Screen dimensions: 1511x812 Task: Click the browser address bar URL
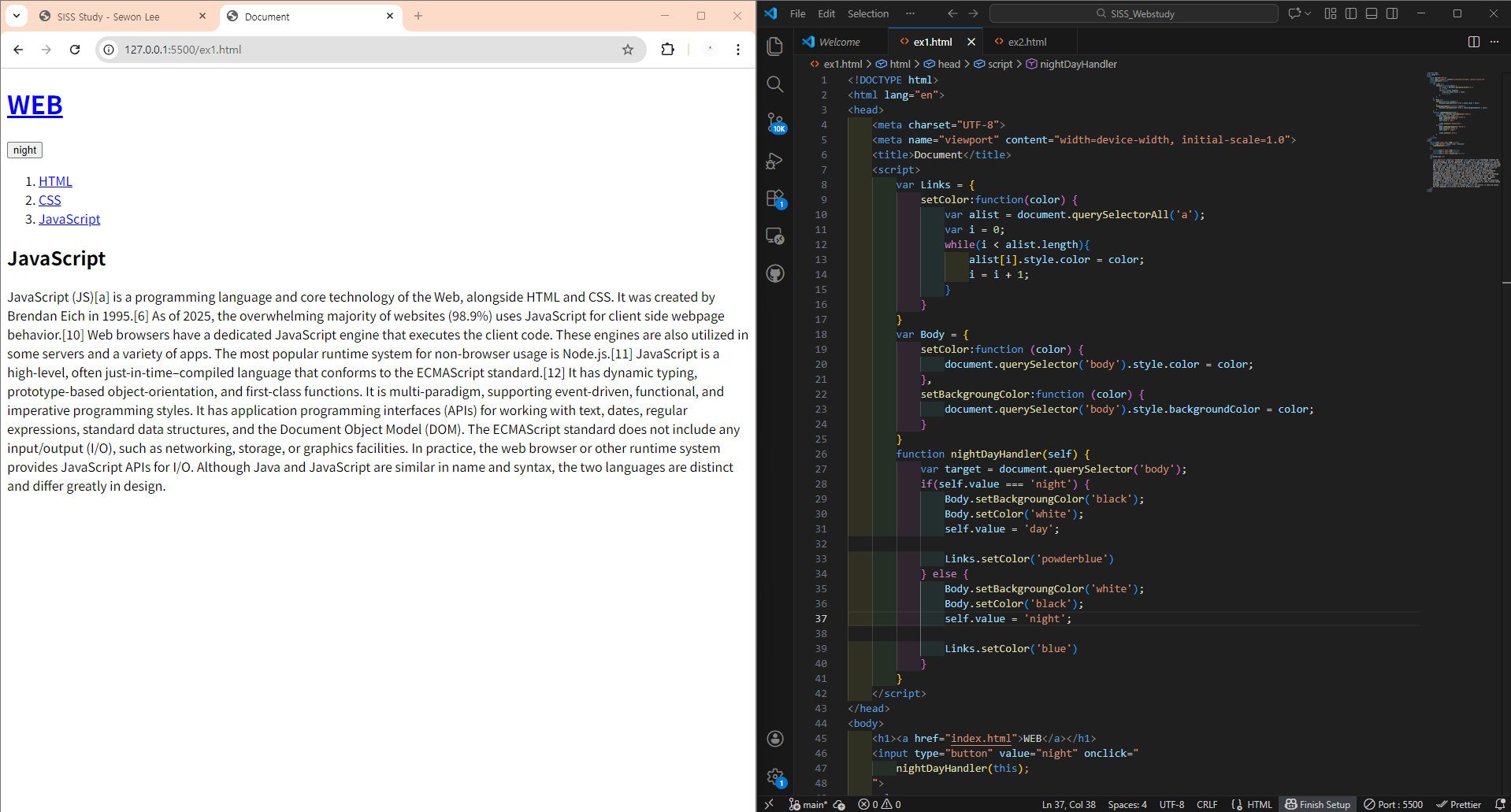pos(183,50)
